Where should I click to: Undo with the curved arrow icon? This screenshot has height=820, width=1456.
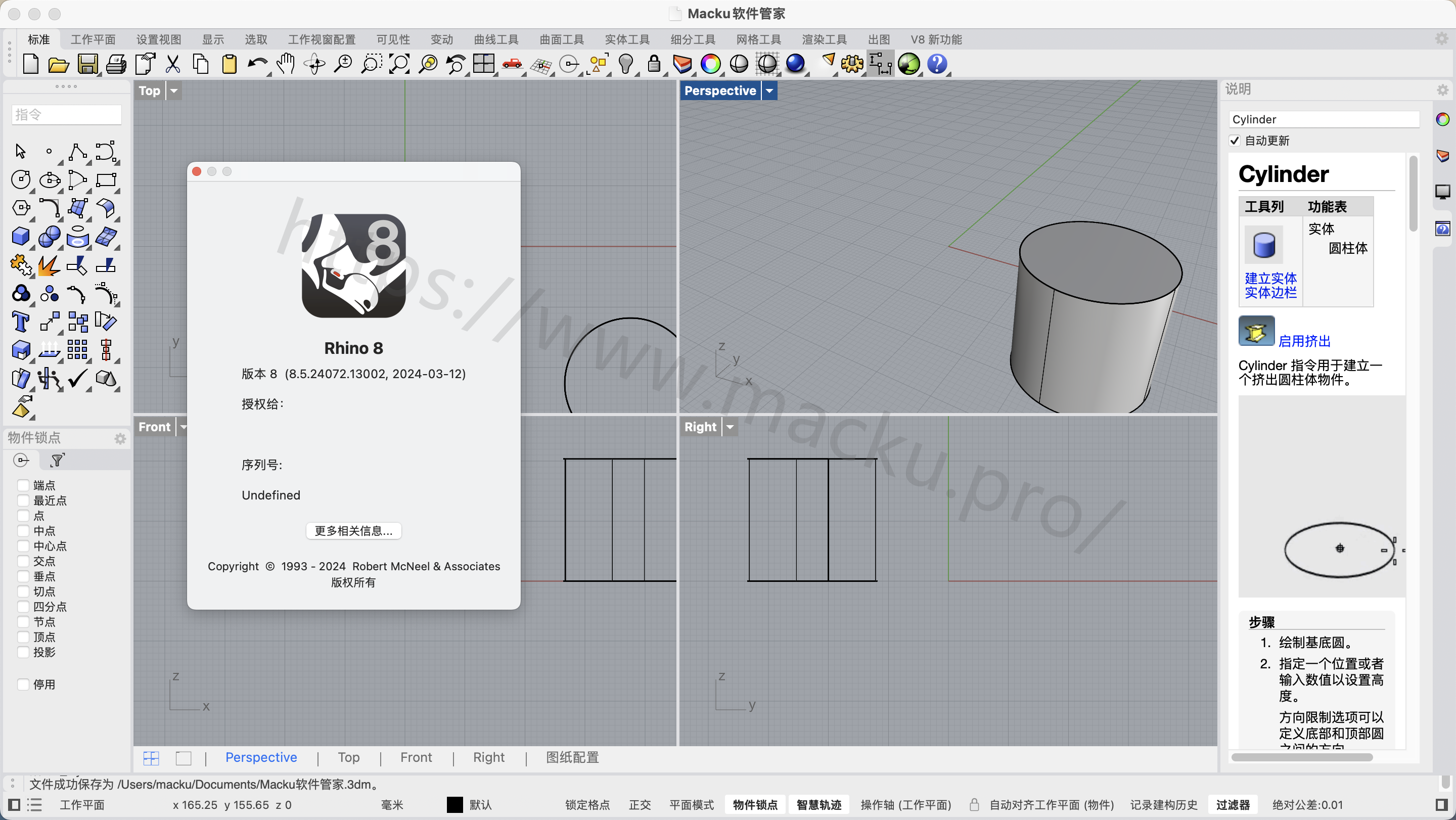tap(258, 64)
